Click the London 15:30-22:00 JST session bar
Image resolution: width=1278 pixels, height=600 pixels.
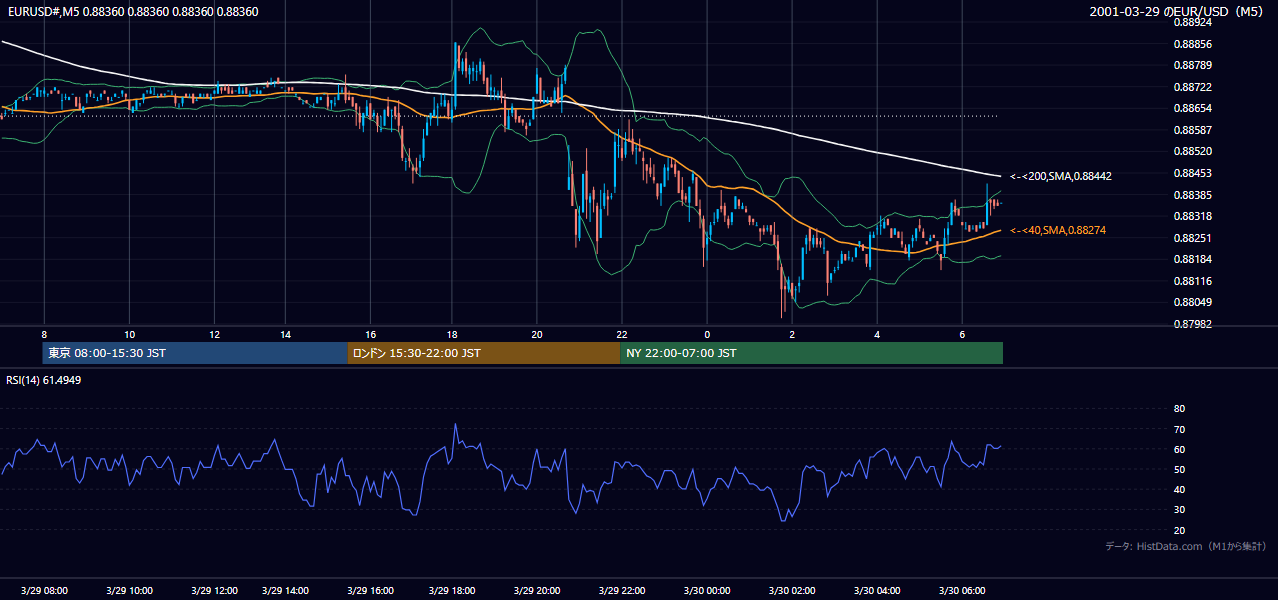(484, 353)
